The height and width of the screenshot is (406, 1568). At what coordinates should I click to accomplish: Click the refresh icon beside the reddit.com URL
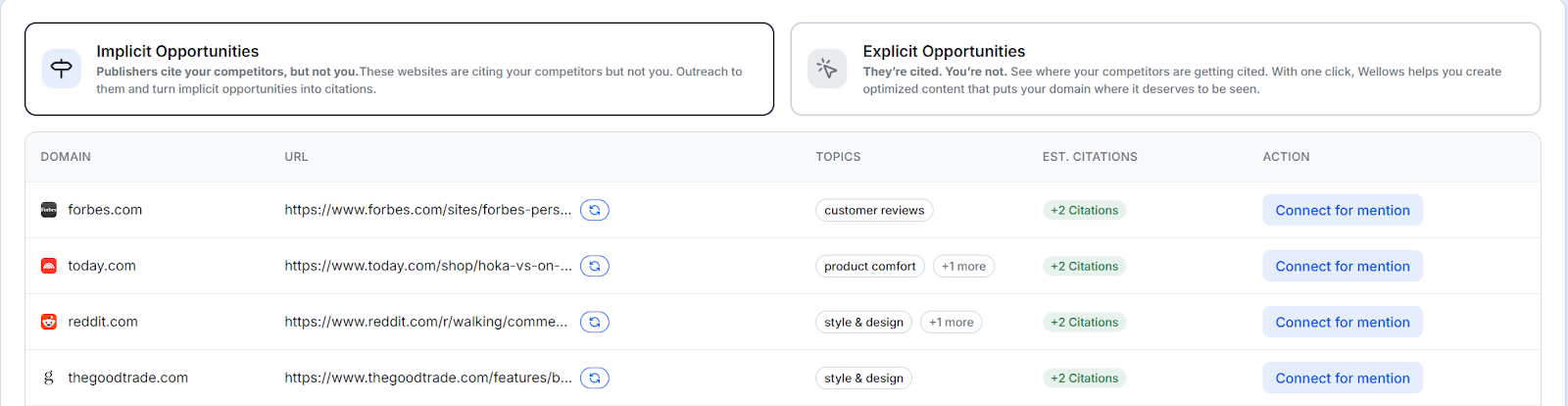pyautogui.click(x=594, y=322)
